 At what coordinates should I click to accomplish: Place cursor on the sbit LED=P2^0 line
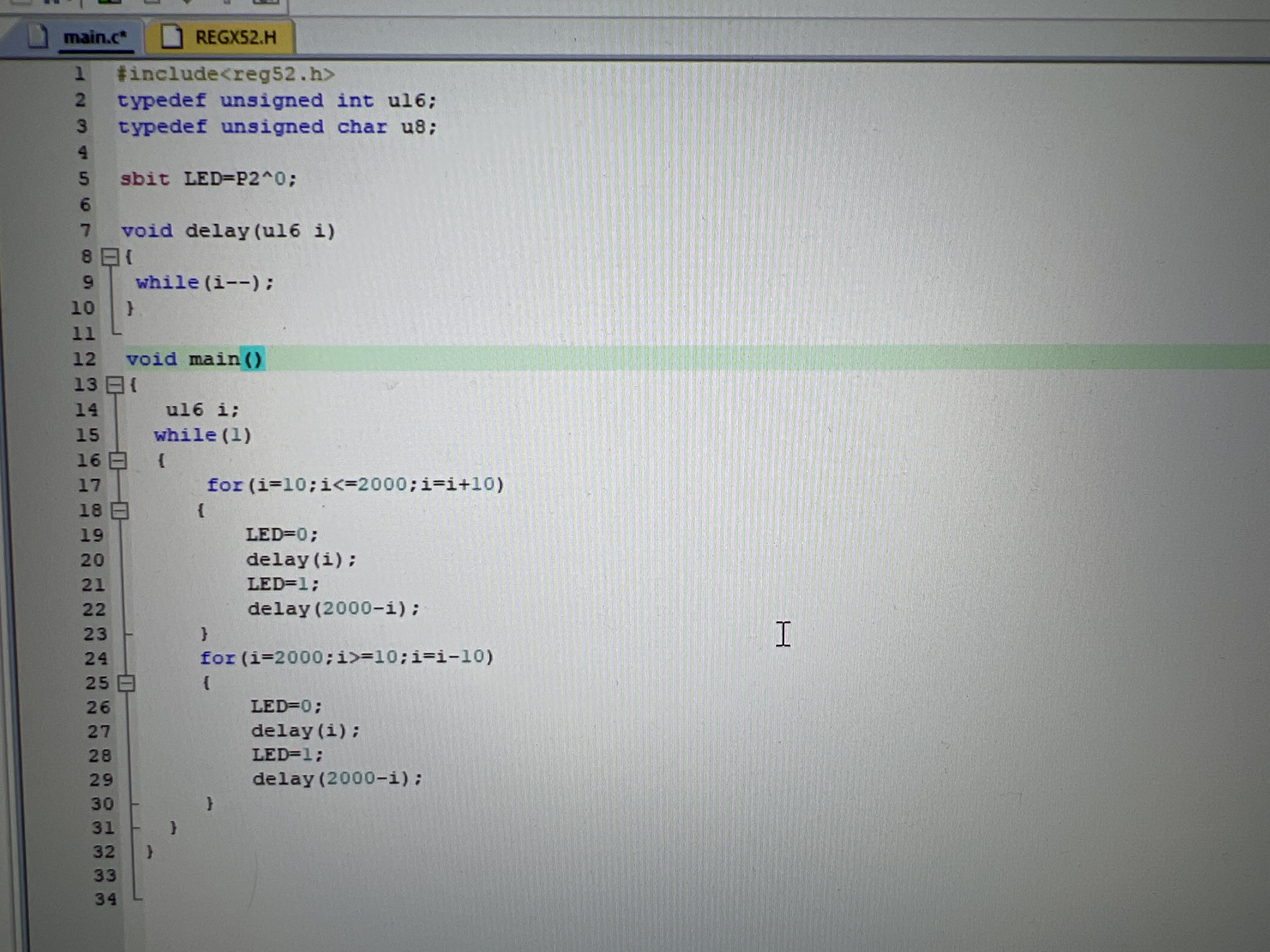pyautogui.click(x=208, y=179)
